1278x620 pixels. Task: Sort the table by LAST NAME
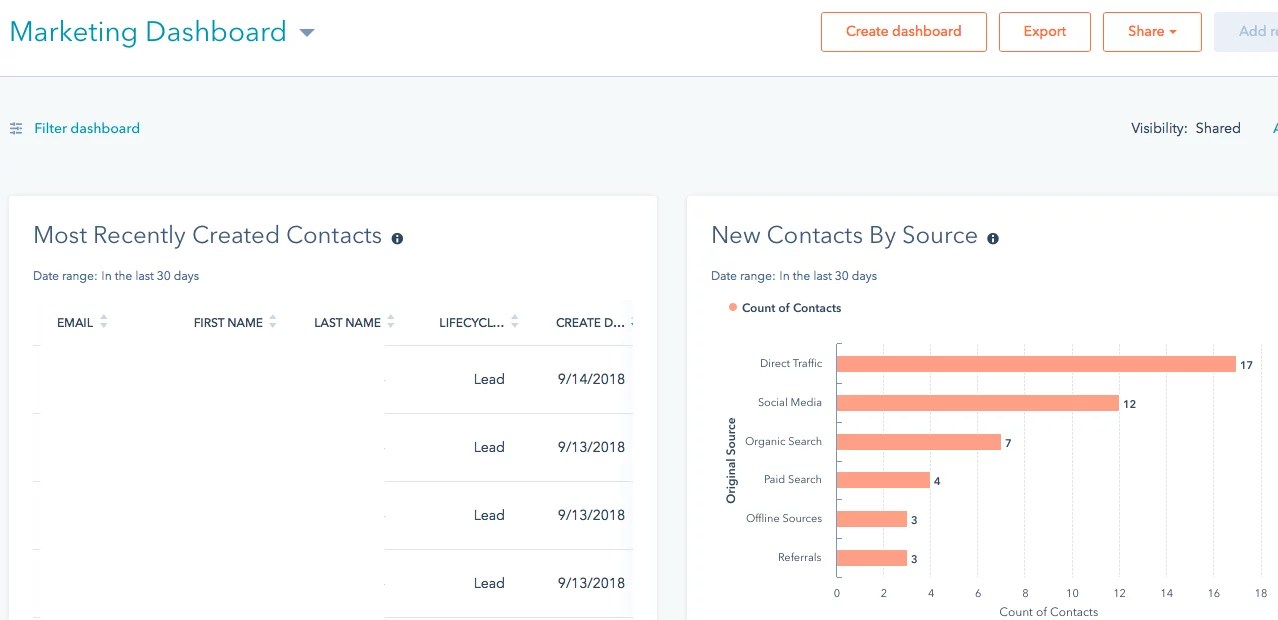point(390,322)
